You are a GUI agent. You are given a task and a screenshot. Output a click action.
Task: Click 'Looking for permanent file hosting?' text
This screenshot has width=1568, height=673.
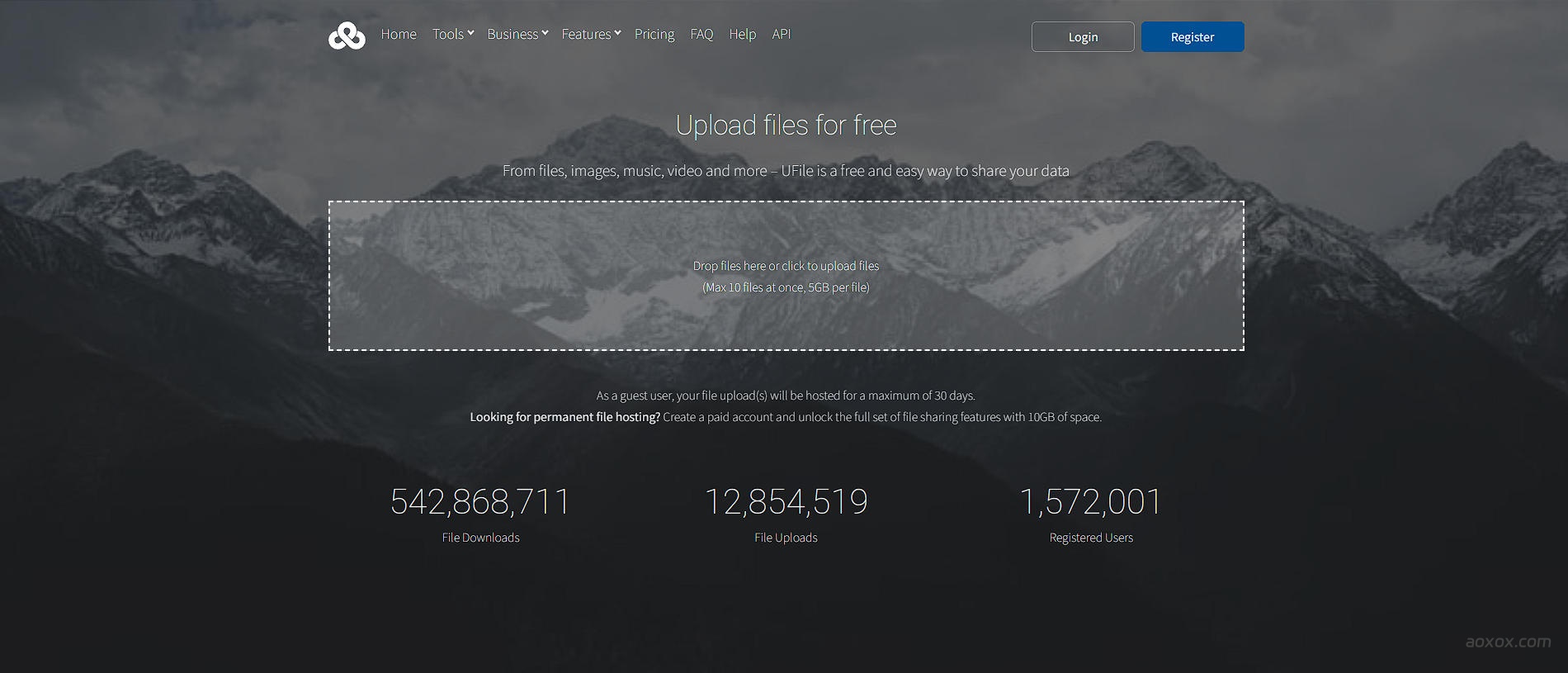(x=565, y=417)
